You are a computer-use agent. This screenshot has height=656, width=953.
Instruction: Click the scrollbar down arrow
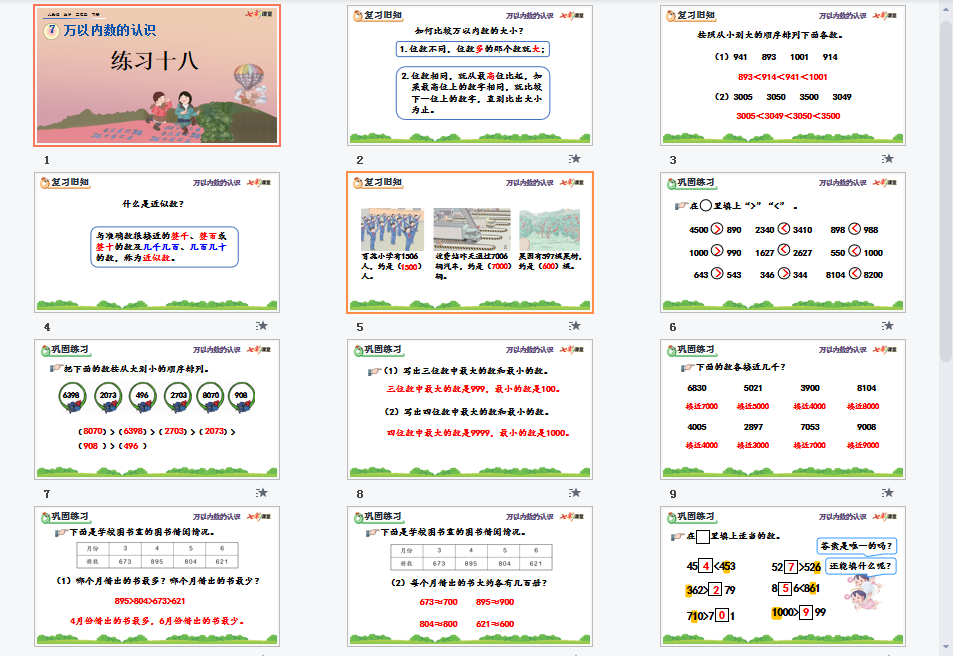(946, 647)
